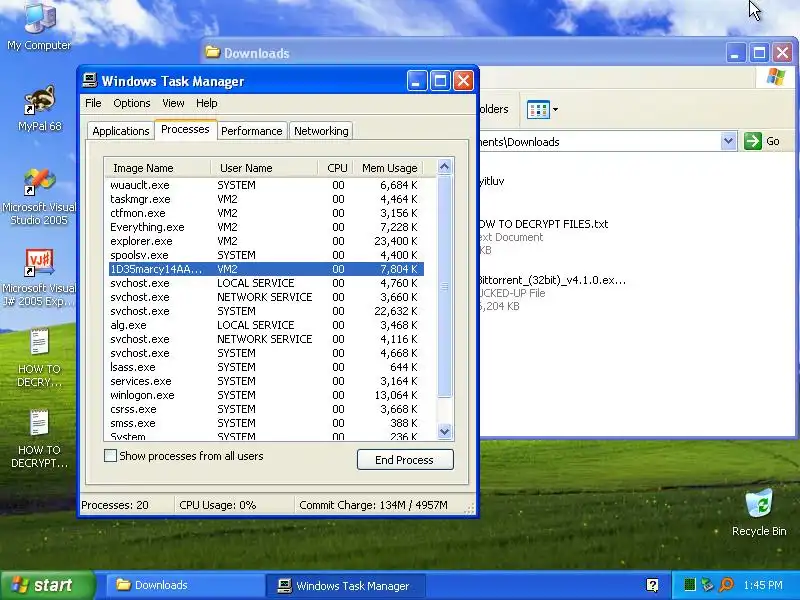Select the wuauclt.exe process row
The width and height of the screenshot is (800, 600).
click(x=266, y=185)
